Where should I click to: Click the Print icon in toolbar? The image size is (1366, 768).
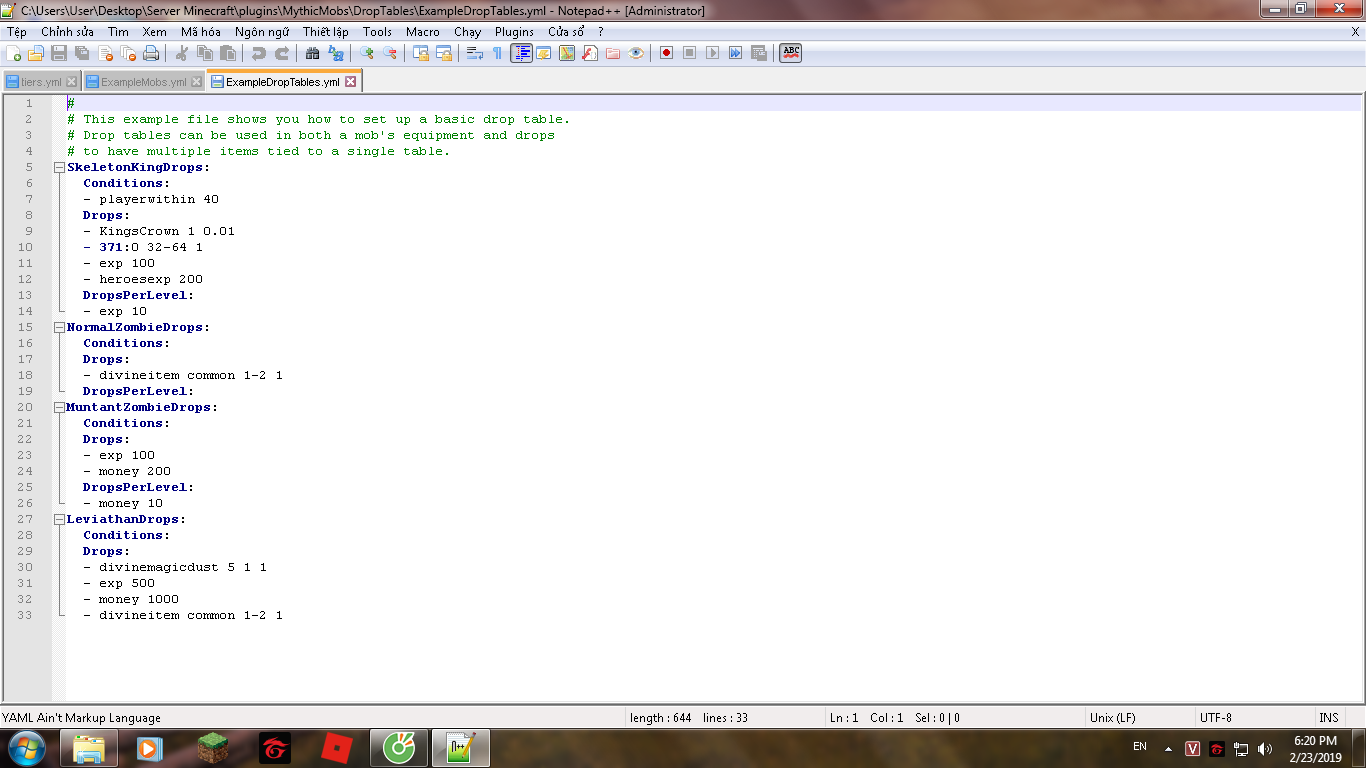[x=151, y=53]
